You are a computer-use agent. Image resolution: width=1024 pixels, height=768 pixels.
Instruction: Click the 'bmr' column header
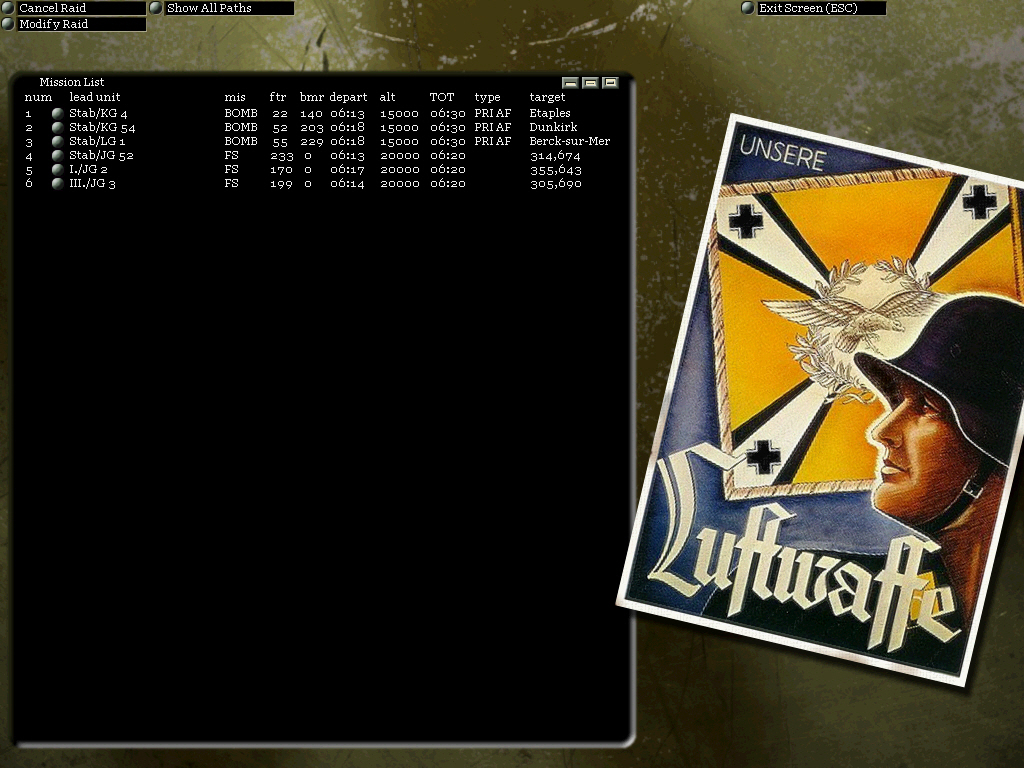(x=312, y=97)
